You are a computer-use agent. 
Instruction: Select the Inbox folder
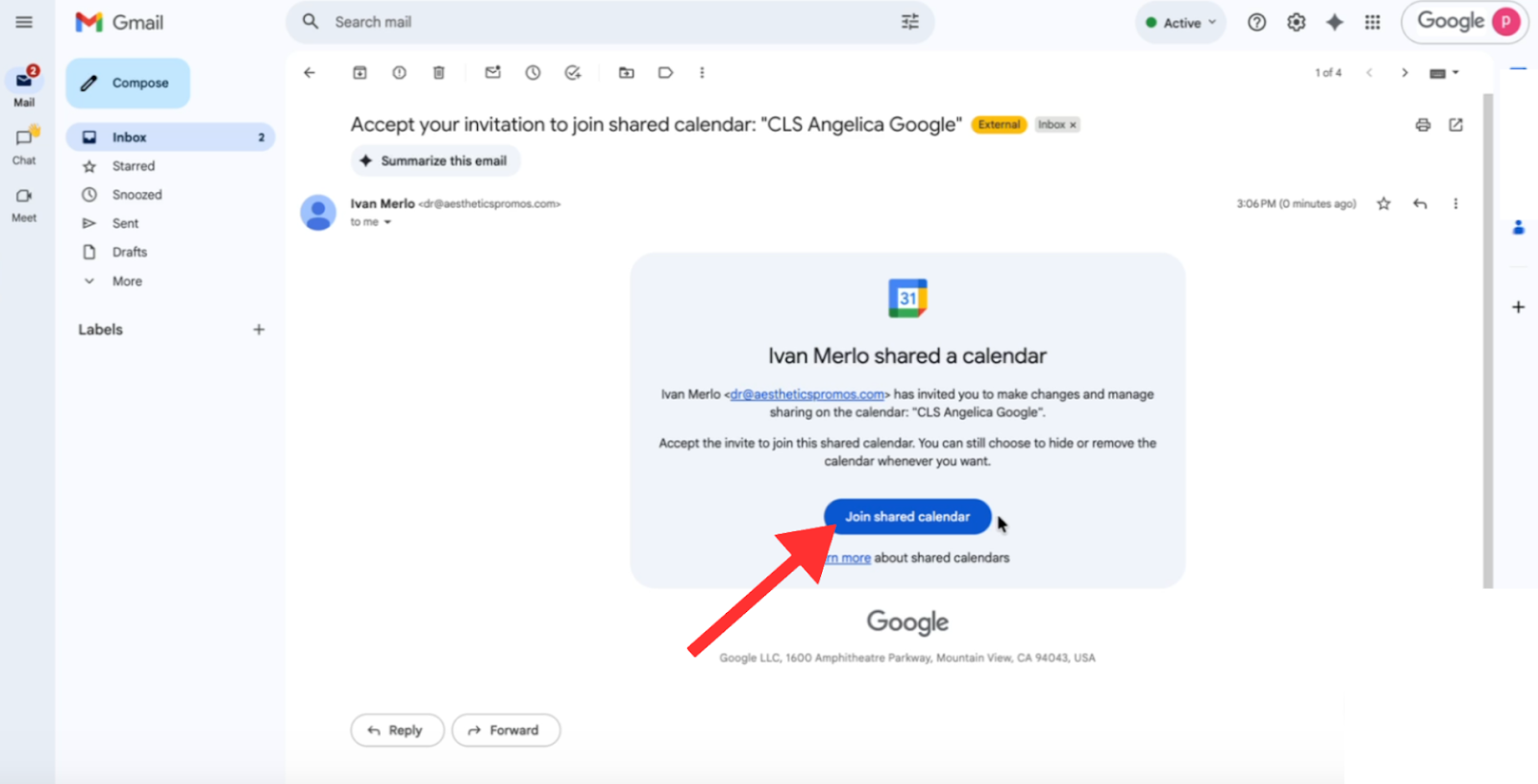coord(170,137)
